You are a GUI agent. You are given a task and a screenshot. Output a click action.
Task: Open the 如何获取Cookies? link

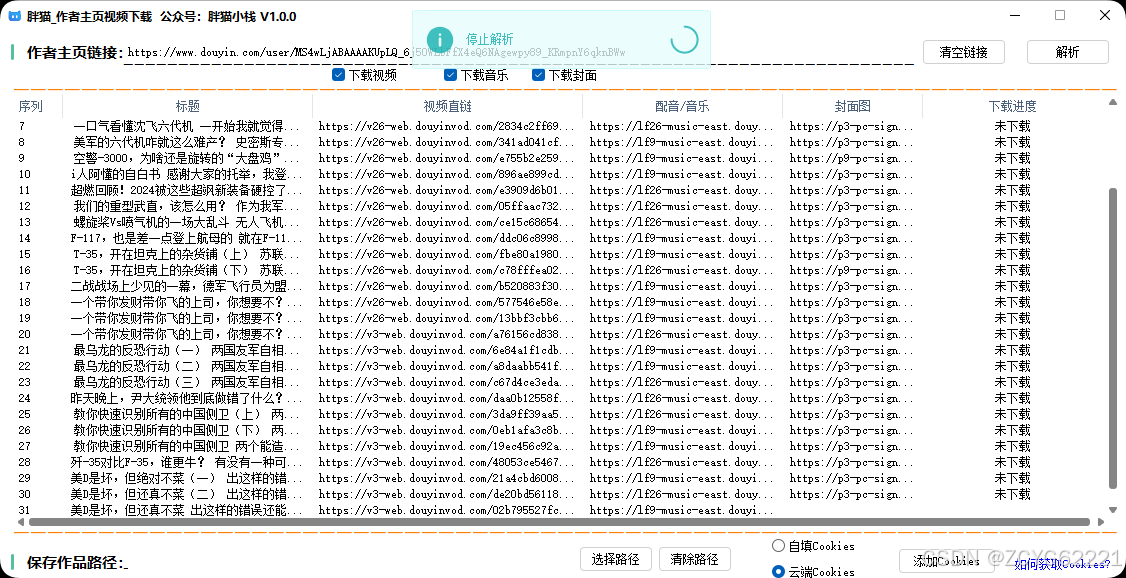(x=1062, y=564)
